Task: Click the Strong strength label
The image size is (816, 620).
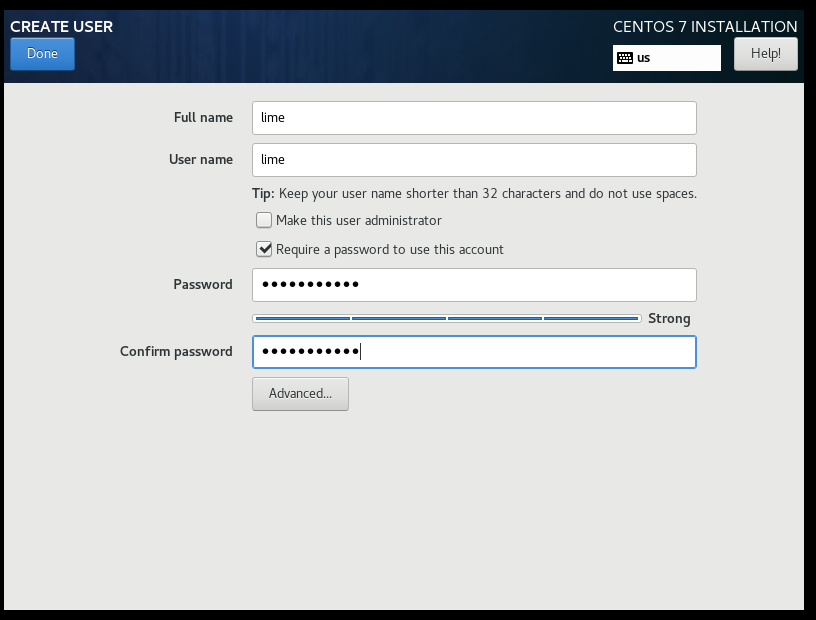Action: [669, 319]
